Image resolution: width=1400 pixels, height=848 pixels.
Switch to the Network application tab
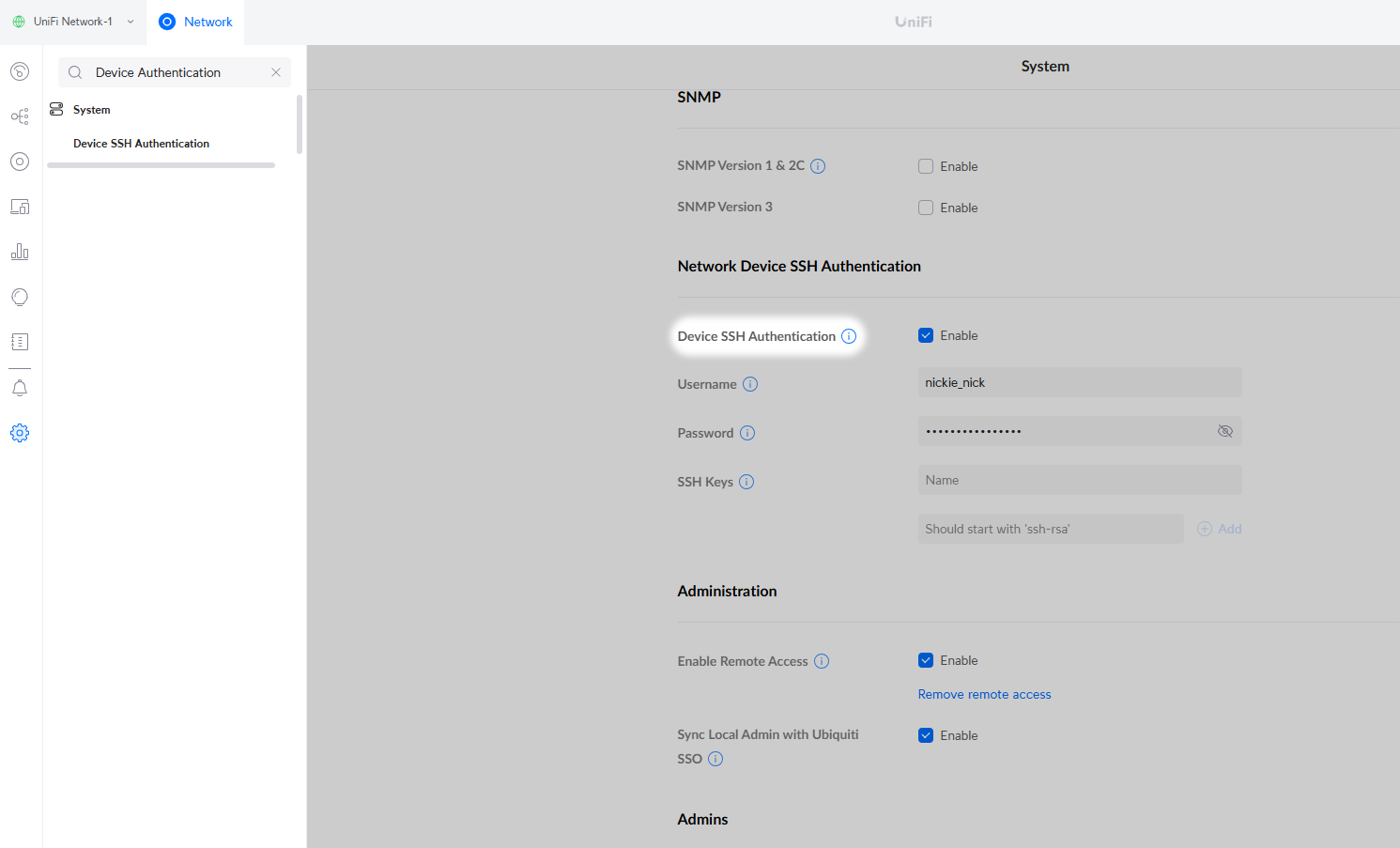tap(195, 22)
